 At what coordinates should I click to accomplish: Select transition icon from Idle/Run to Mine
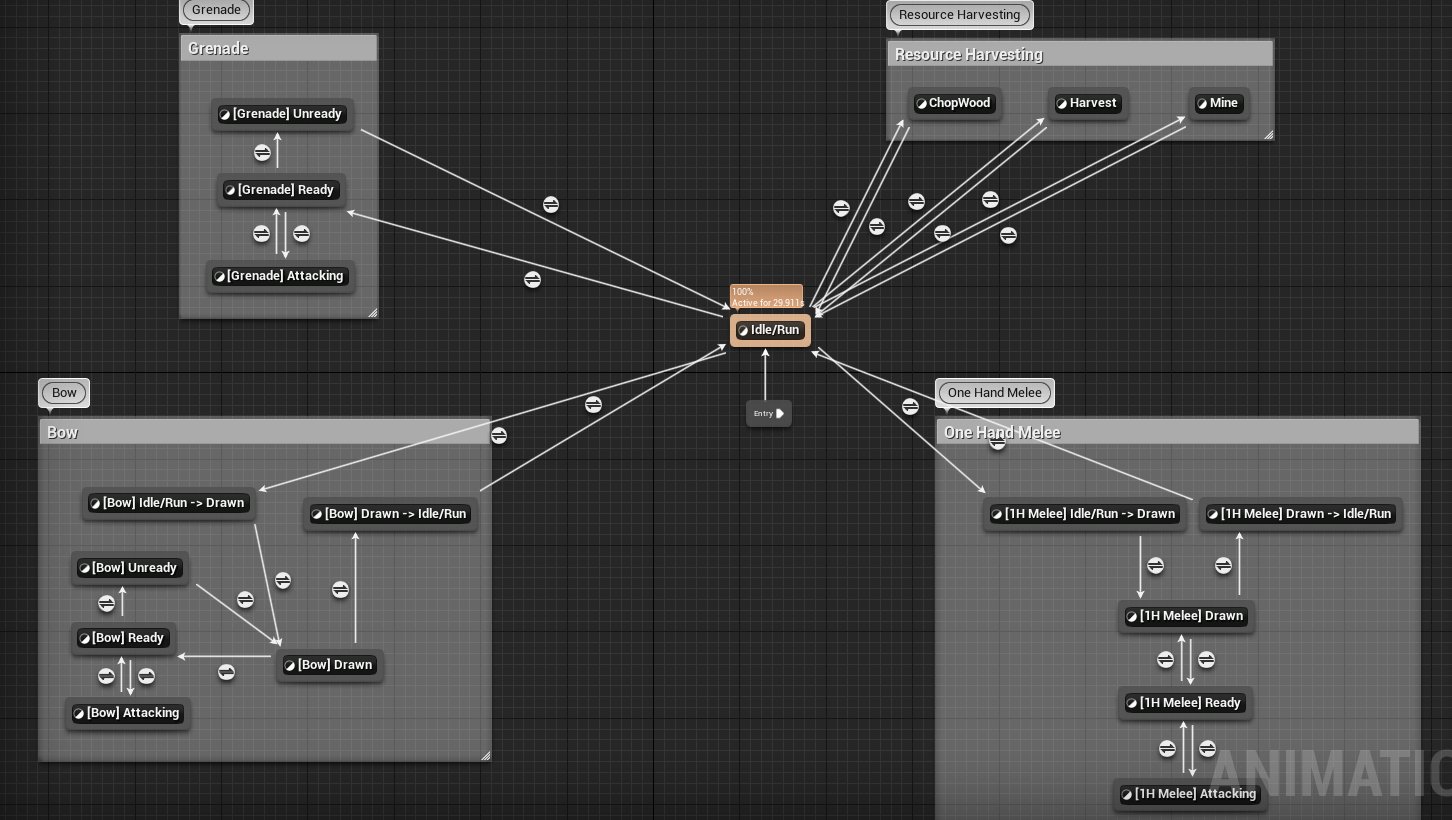990,200
